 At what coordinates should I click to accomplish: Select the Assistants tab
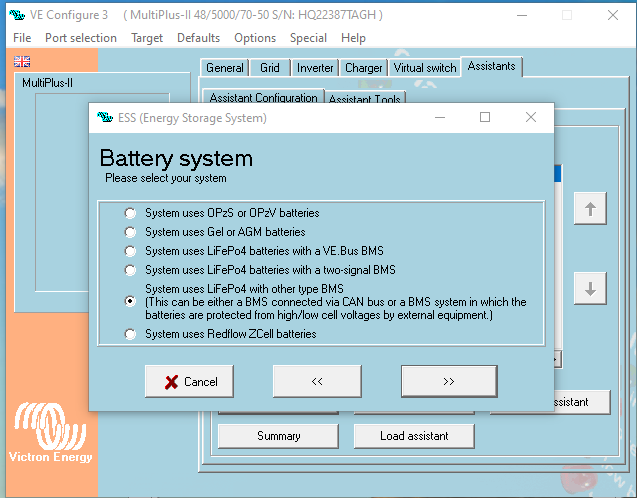491,66
